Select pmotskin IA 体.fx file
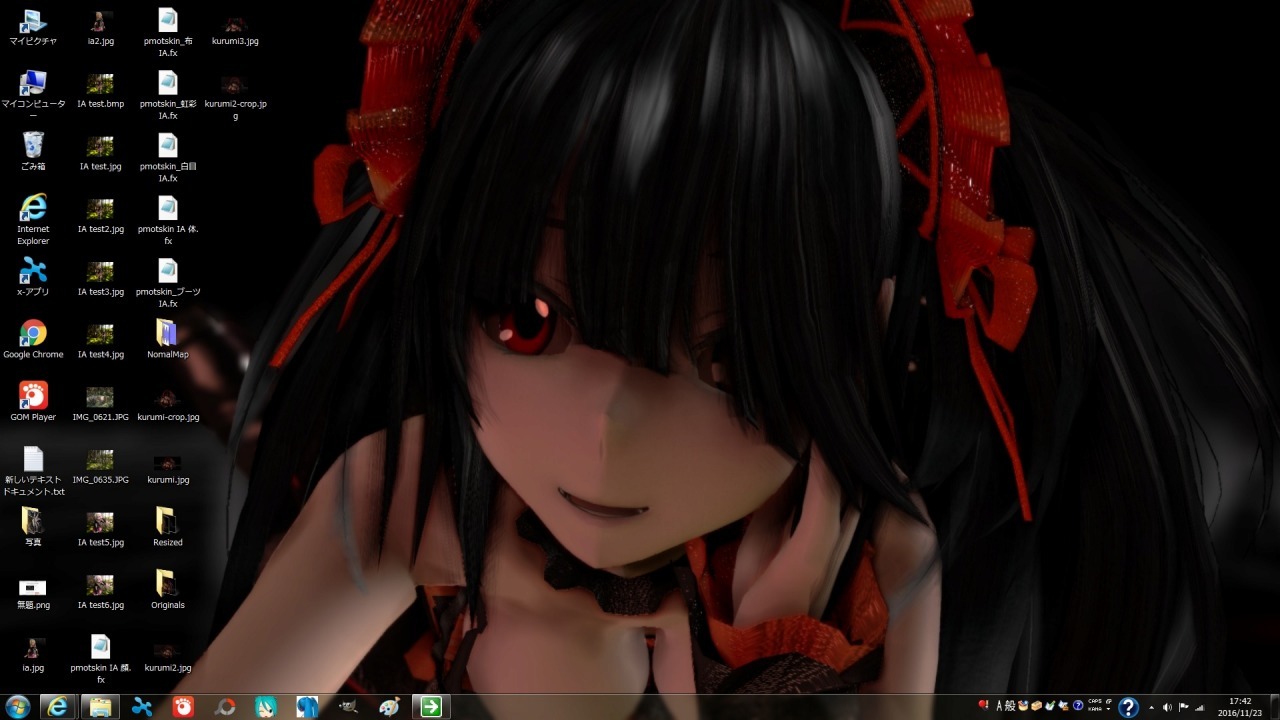Image resolution: width=1280 pixels, height=720 pixels. coord(168,220)
